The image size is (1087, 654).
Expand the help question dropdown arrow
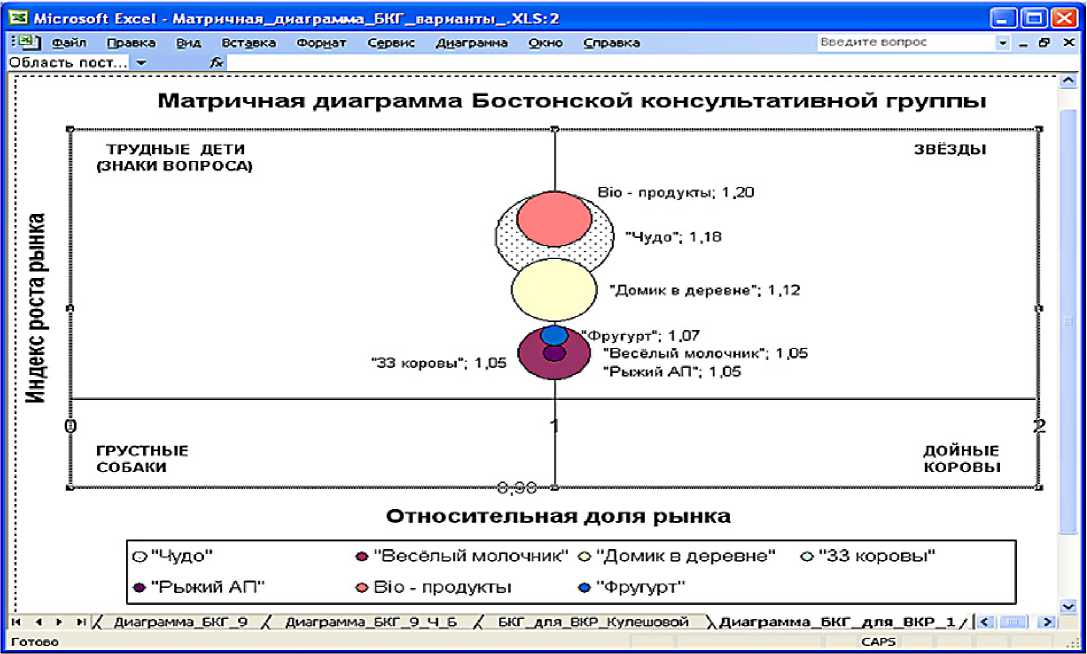pos(1002,43)
